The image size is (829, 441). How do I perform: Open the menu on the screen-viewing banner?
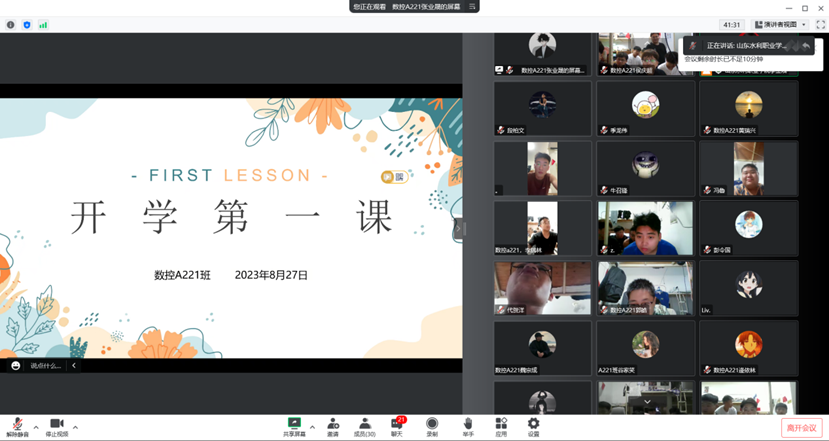[473, 6]
